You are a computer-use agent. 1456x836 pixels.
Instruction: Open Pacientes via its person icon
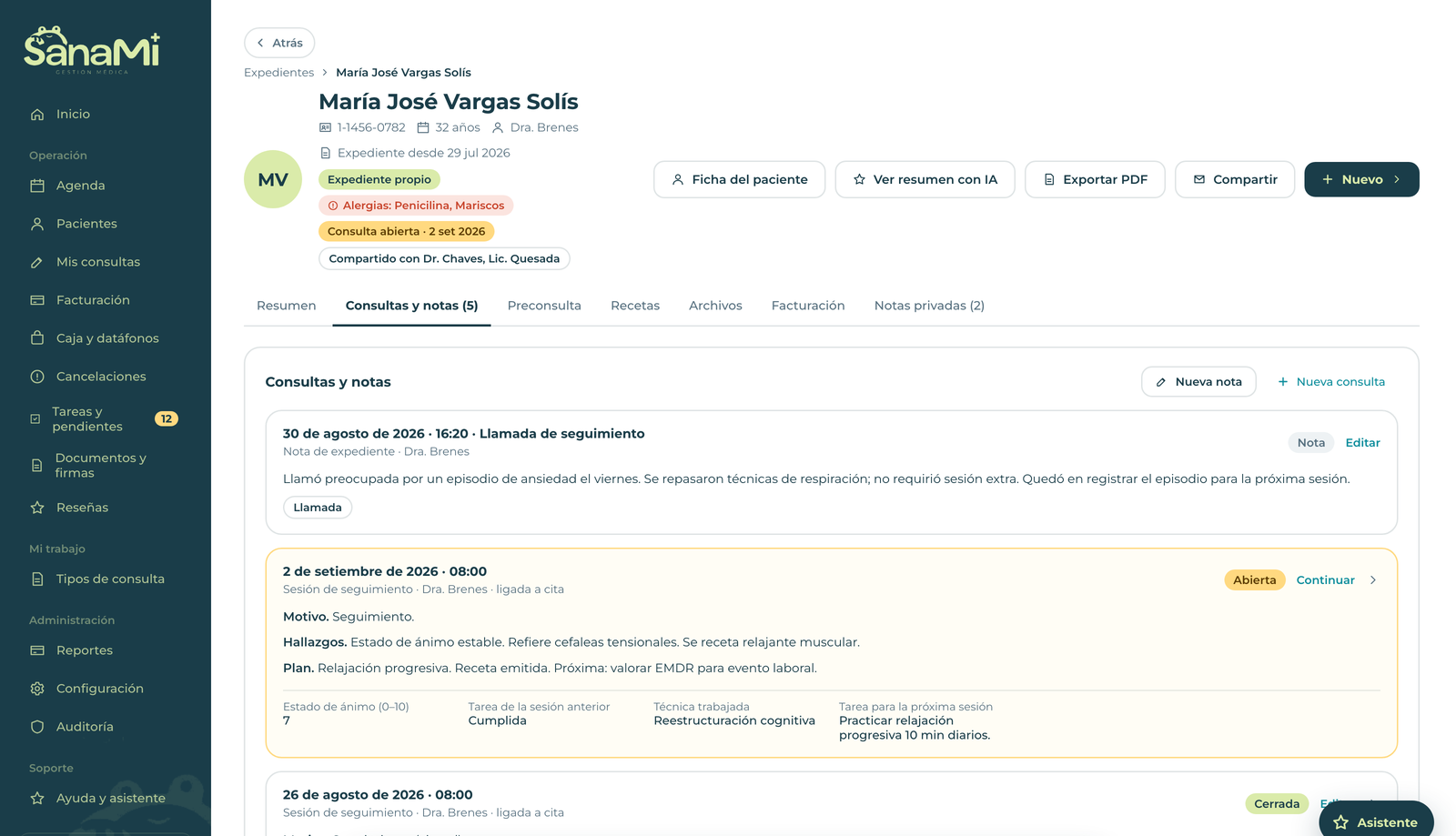coord(37,224)
